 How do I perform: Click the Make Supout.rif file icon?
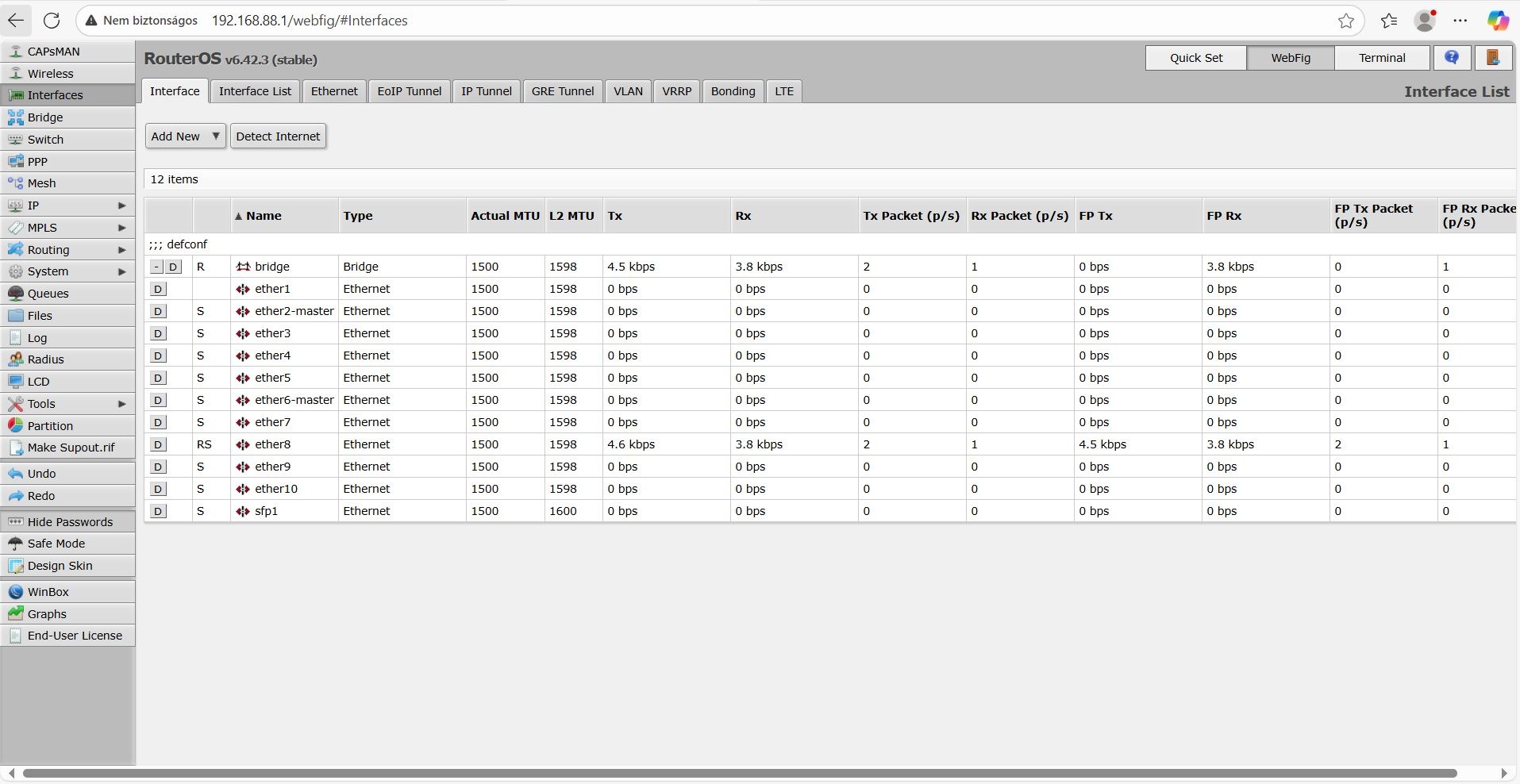(15, 448)
